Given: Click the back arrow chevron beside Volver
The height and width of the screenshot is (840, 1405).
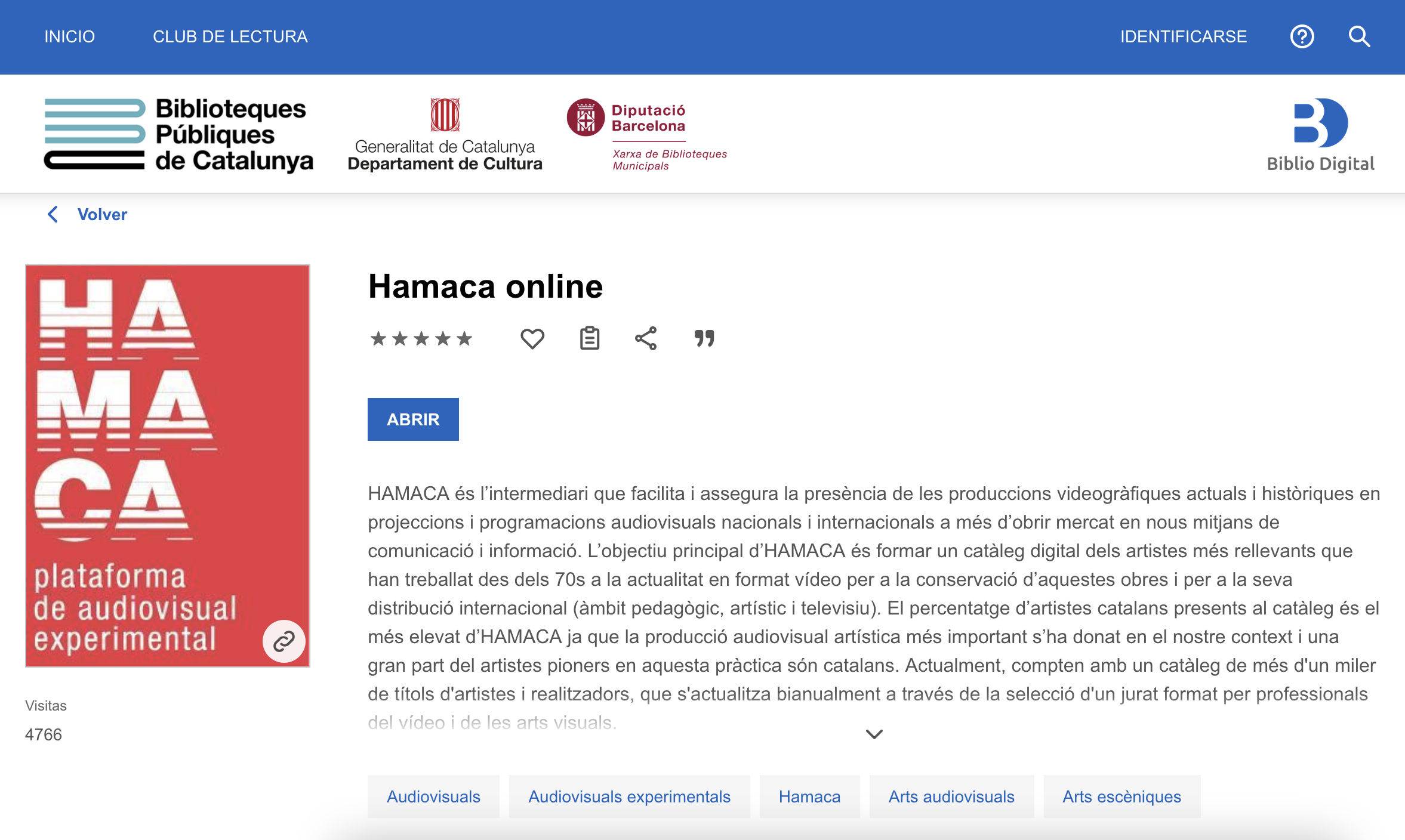Looking at the screenshot, I should 53,214.
